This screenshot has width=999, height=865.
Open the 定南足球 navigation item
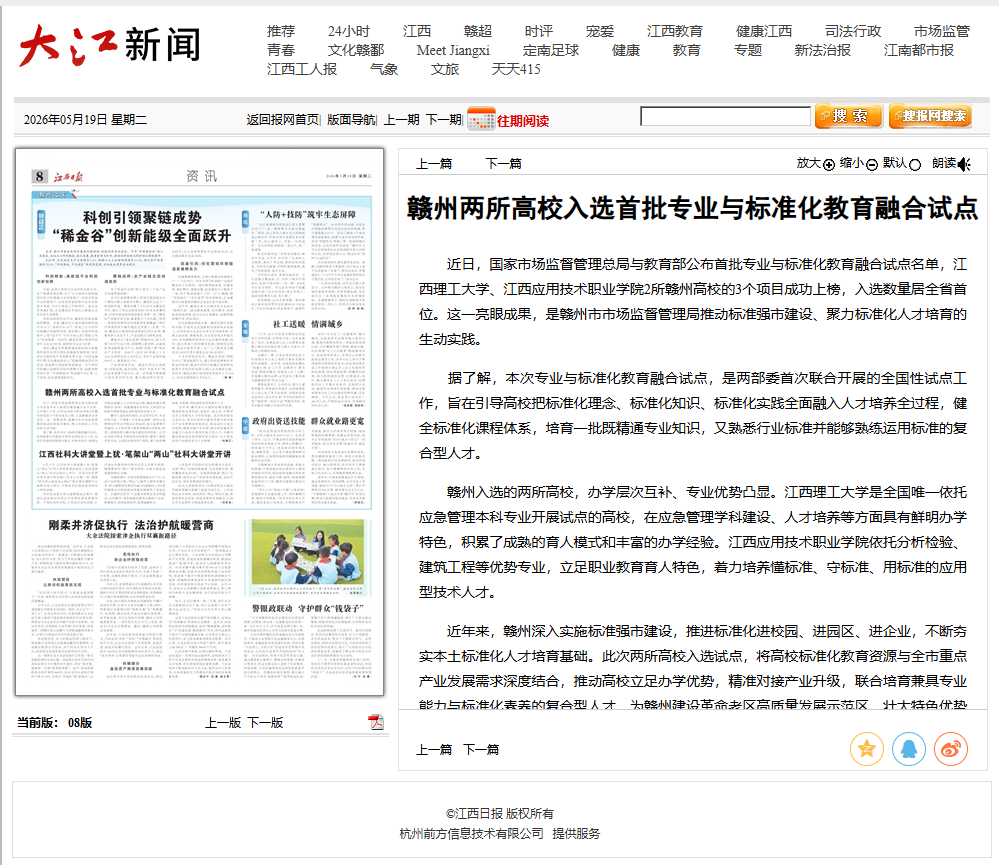551,50
